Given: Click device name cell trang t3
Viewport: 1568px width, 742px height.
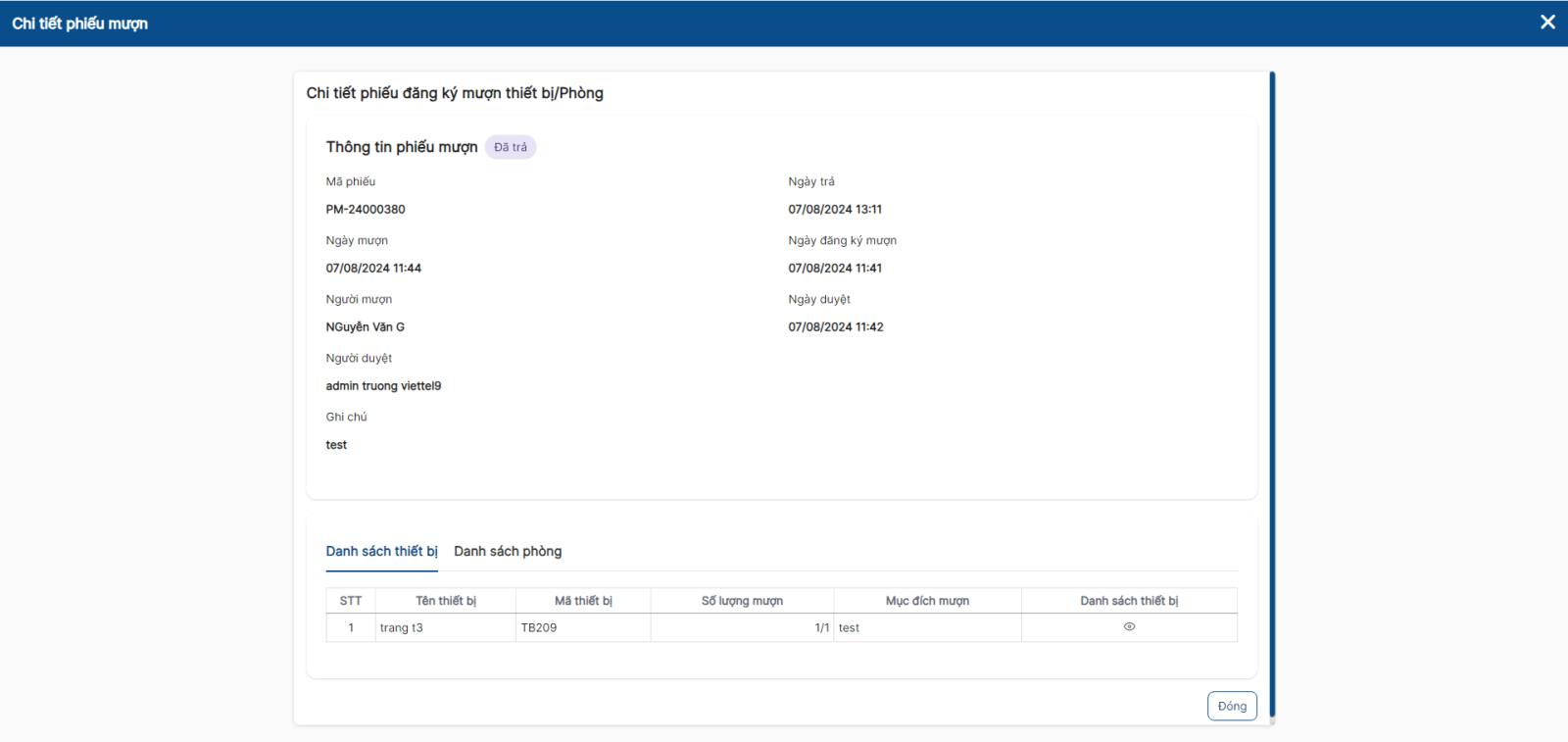Looking at the screenshot, I should [x=446, y=628].
